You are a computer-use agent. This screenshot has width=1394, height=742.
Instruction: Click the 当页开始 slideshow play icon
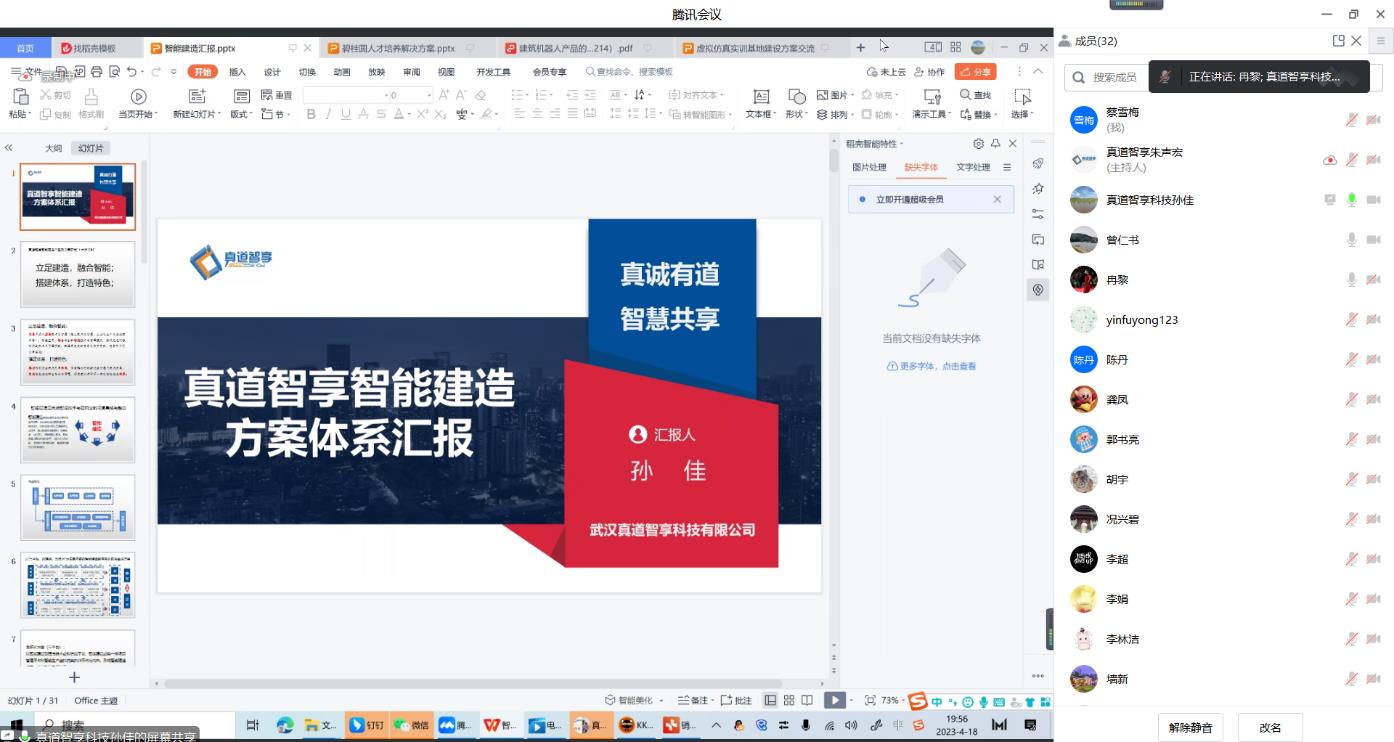click(x=138, y=96)
